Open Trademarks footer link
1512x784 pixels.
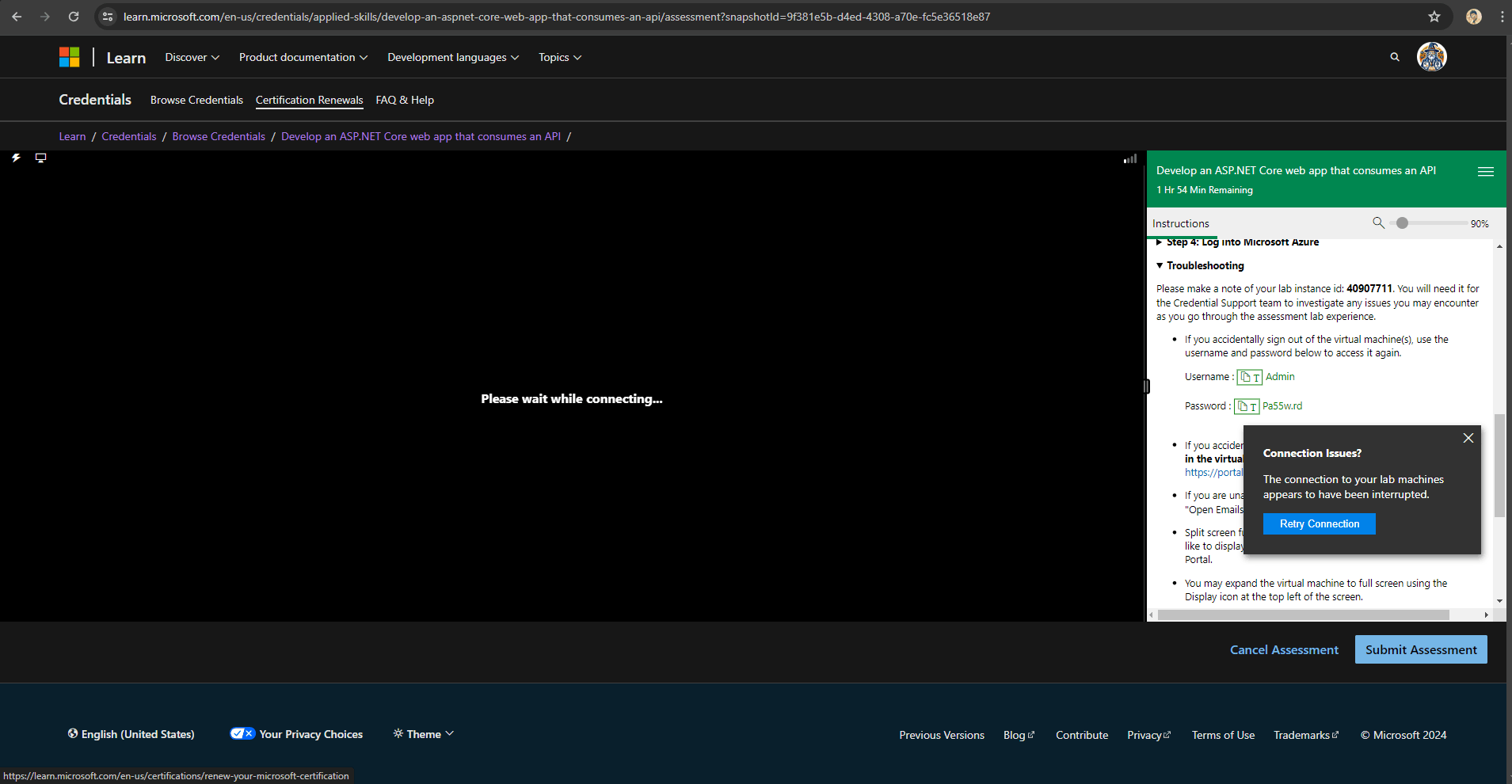[1306, 735]
